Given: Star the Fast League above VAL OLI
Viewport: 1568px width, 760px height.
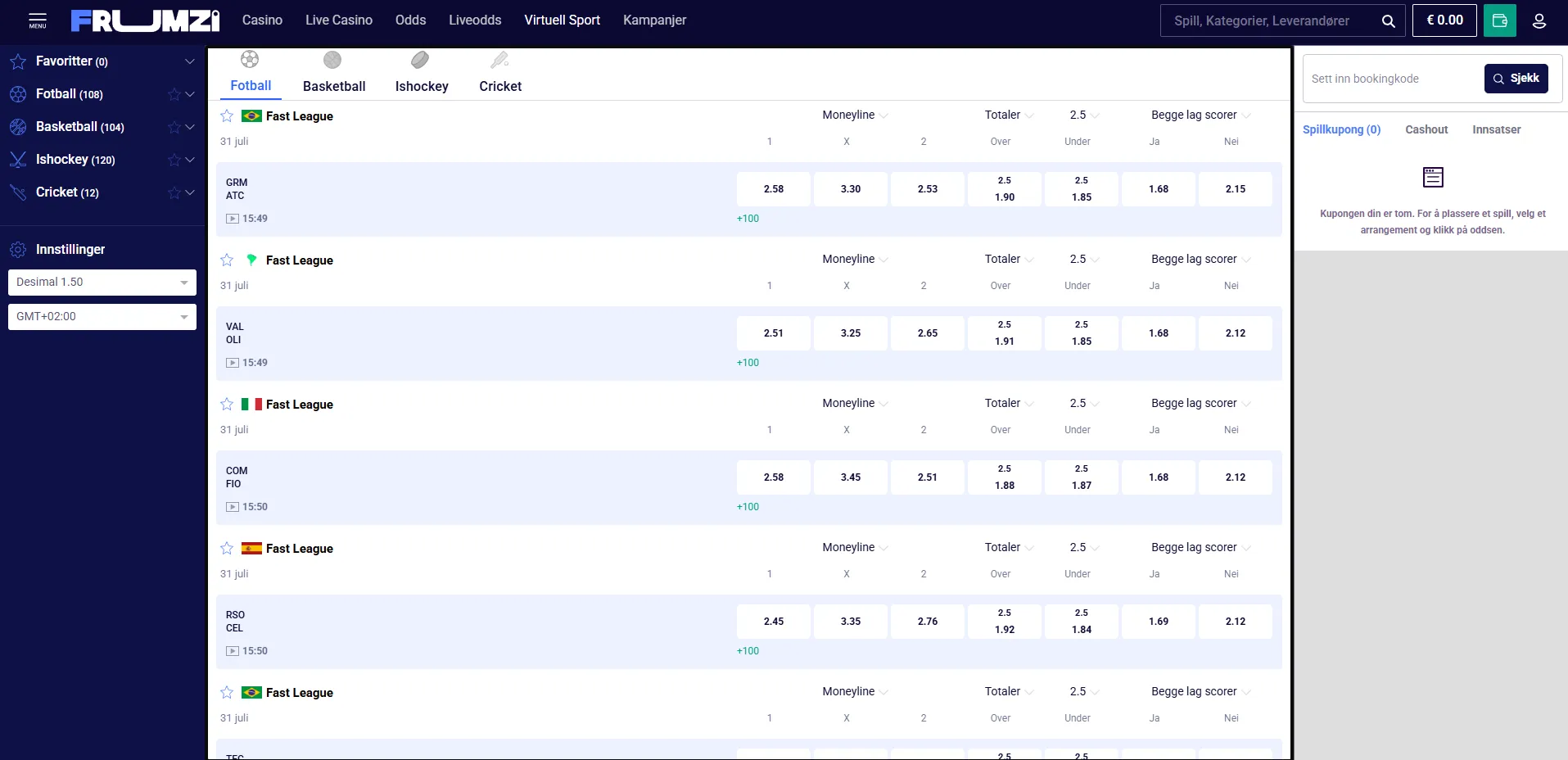Looking at the screenshot, I should pyautogui.click(x=227, y=260).
